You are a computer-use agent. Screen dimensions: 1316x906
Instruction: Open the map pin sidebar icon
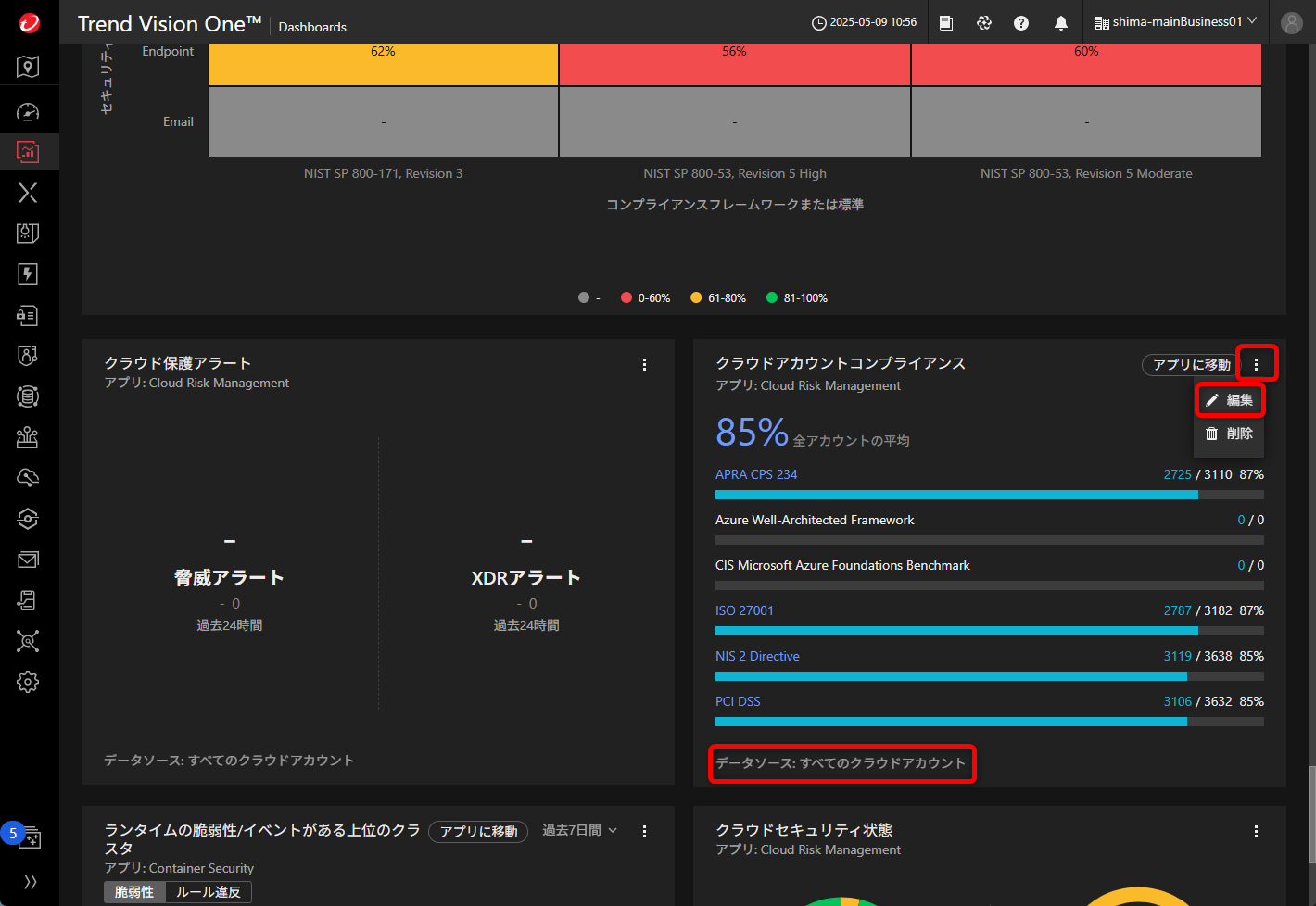pyautogui.click(x=28, y=66)
